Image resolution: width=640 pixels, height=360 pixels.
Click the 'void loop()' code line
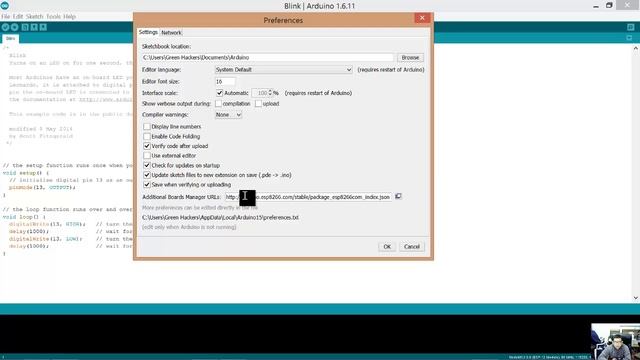[x=24, y=217]
